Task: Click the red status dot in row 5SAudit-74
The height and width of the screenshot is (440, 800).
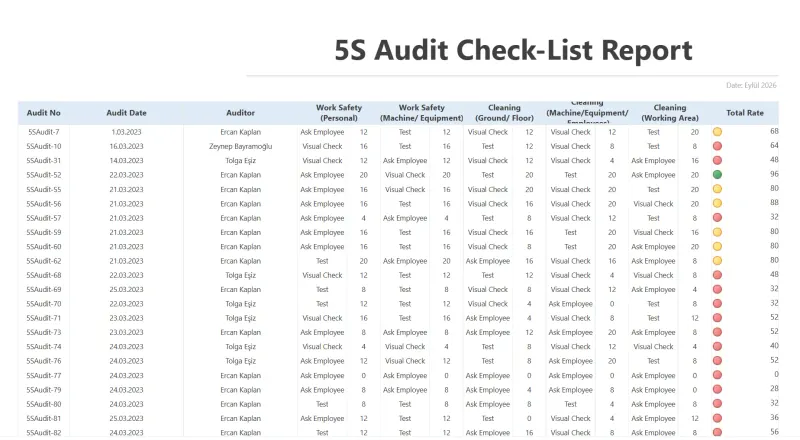Action: tap(717, 346)
